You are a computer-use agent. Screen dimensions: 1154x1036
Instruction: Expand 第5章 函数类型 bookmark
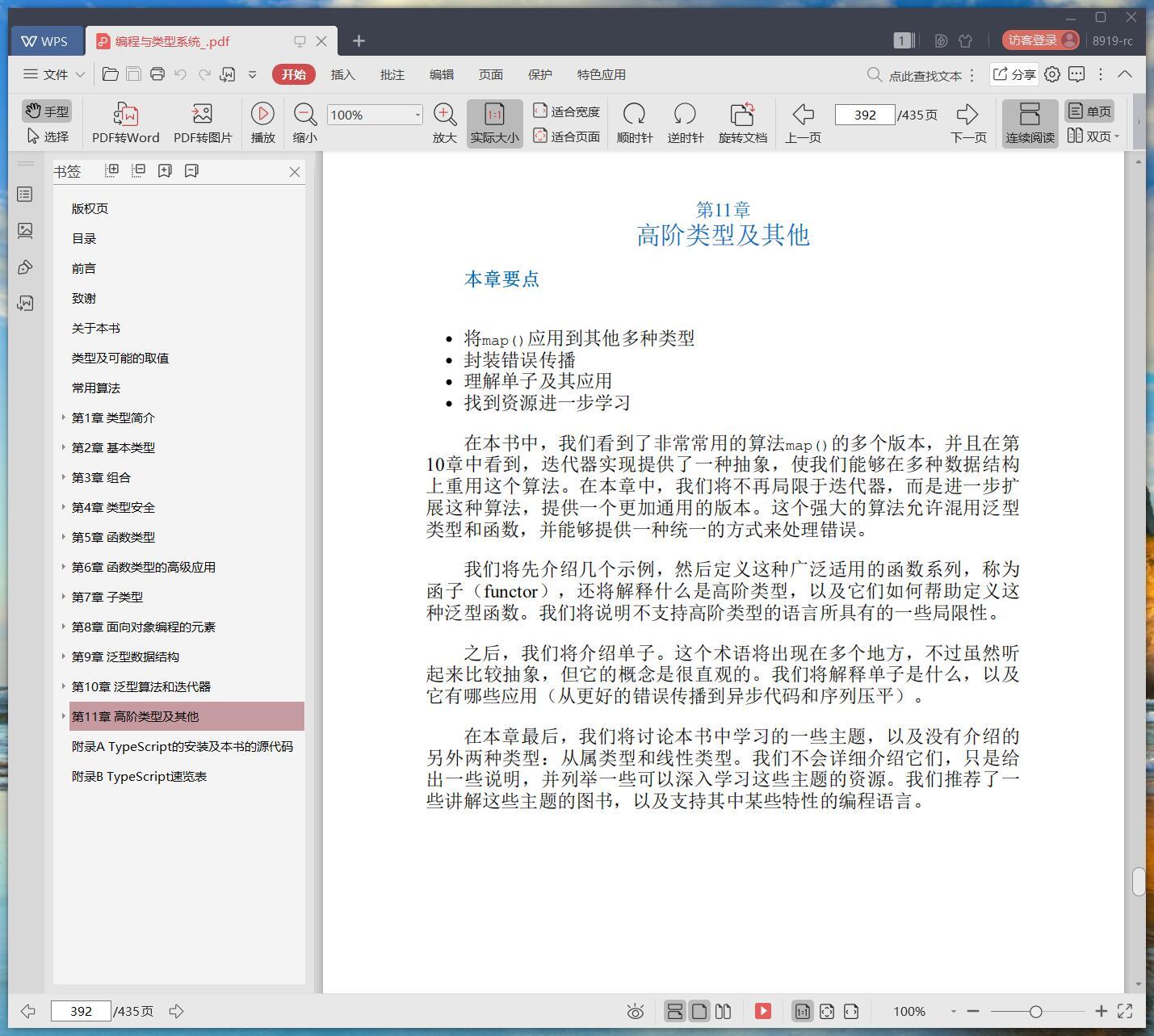pyautogui.click(x=64, y=537)
